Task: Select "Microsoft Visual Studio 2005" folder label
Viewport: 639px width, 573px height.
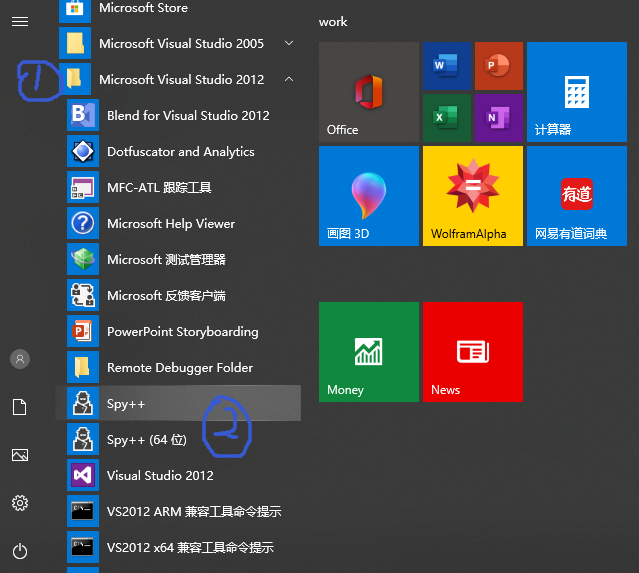Action: (x=181, y=44)
